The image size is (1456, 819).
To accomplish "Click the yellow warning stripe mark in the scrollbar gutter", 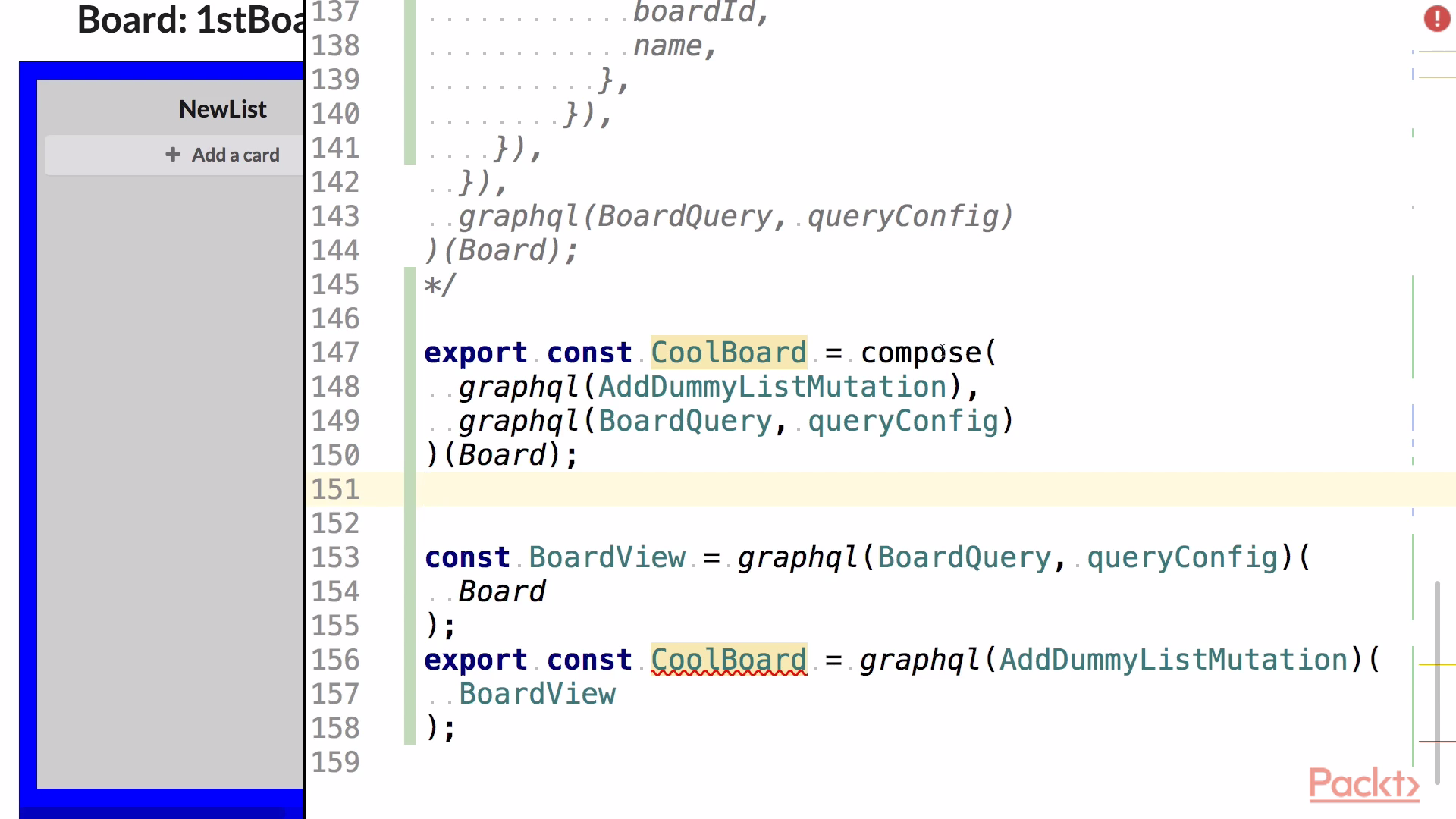I will [1436, 664].
